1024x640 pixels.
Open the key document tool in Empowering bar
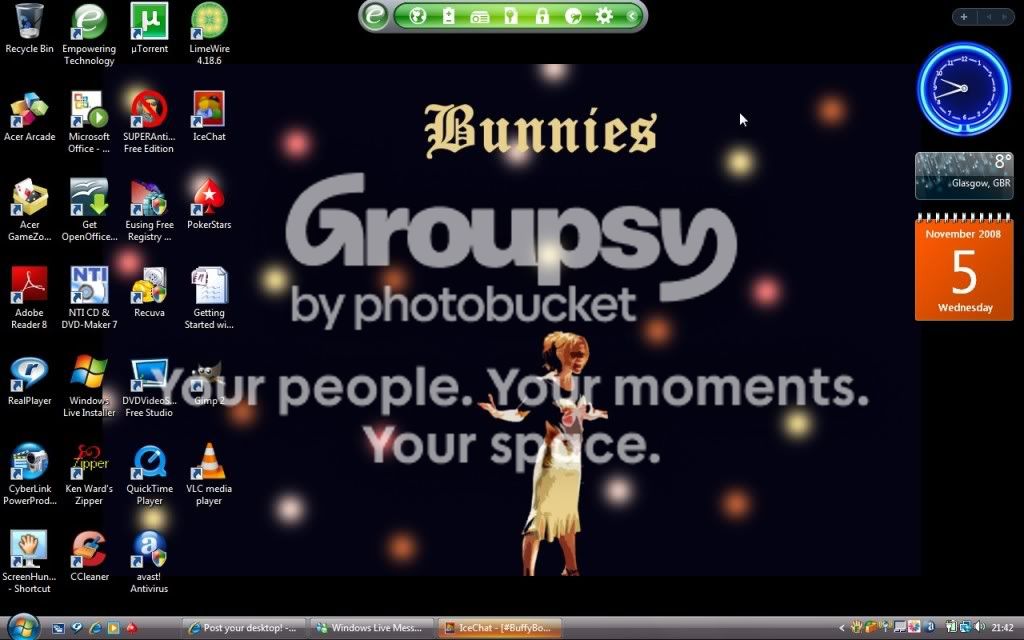[x=511, y=16]
